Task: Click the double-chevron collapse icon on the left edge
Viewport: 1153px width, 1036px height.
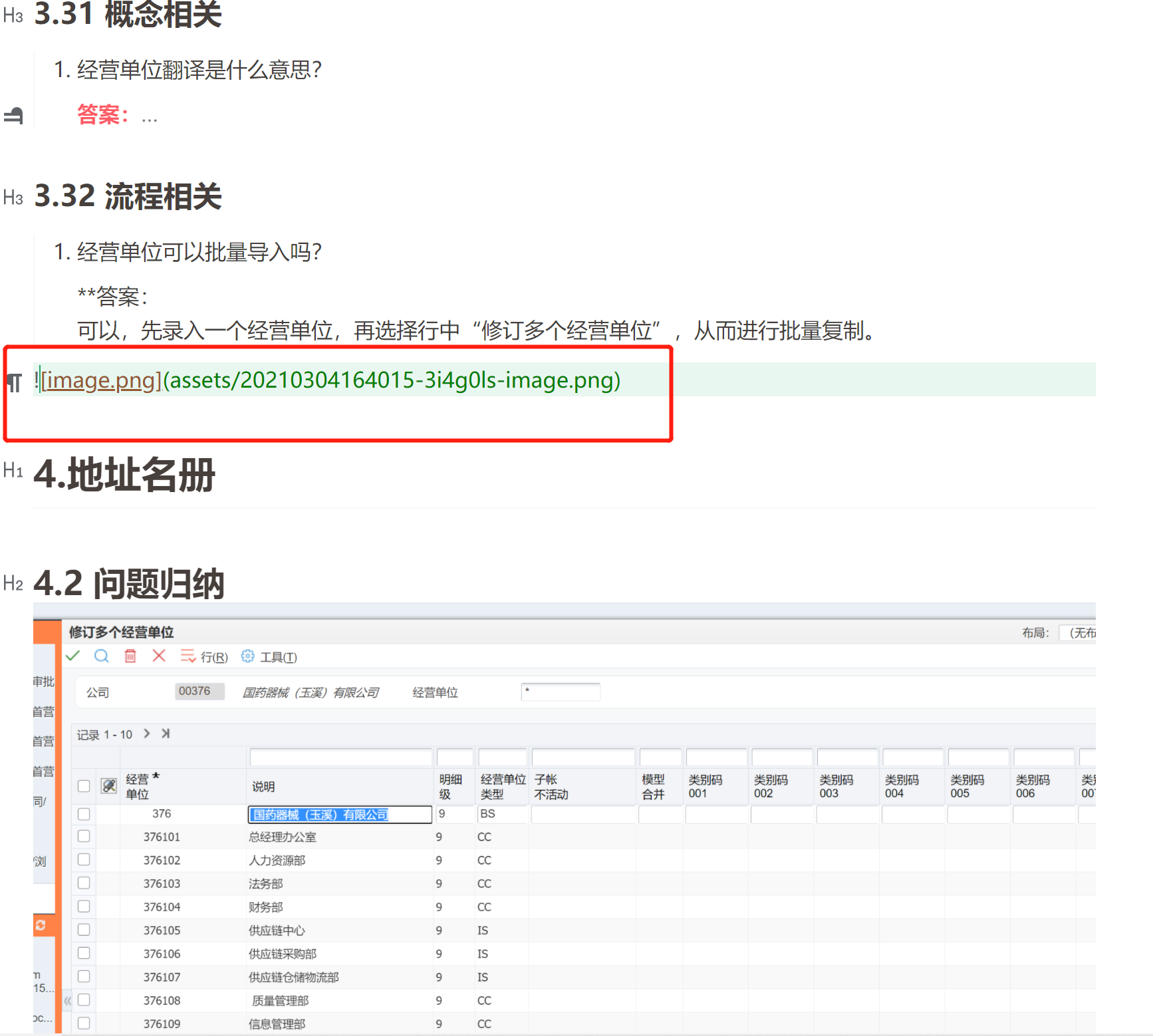Action: tap(67, 1000)
